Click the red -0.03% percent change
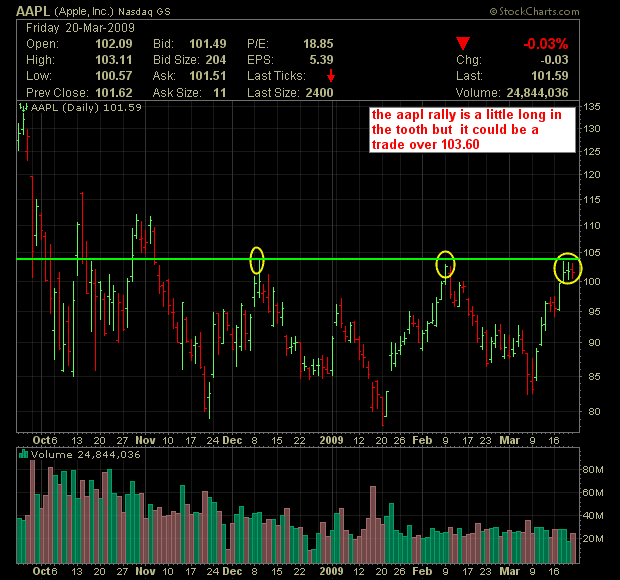Image resolution: width=620 pixels, height=580 pixels. 546,43
